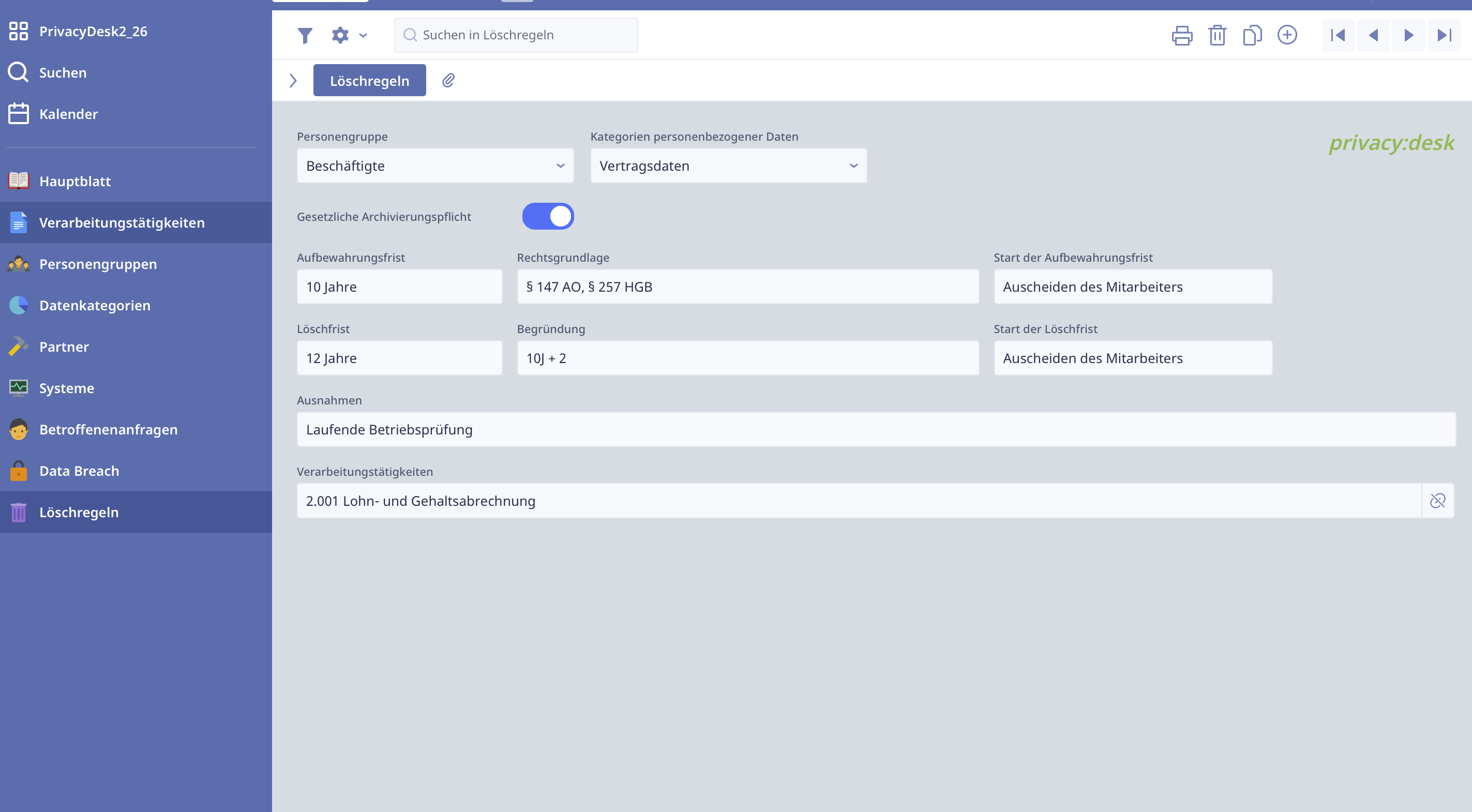The height and width of the screenshot is (812, 1472).
Task: Expand the gear settings menu arrow
Action: (x=363, y=36)
